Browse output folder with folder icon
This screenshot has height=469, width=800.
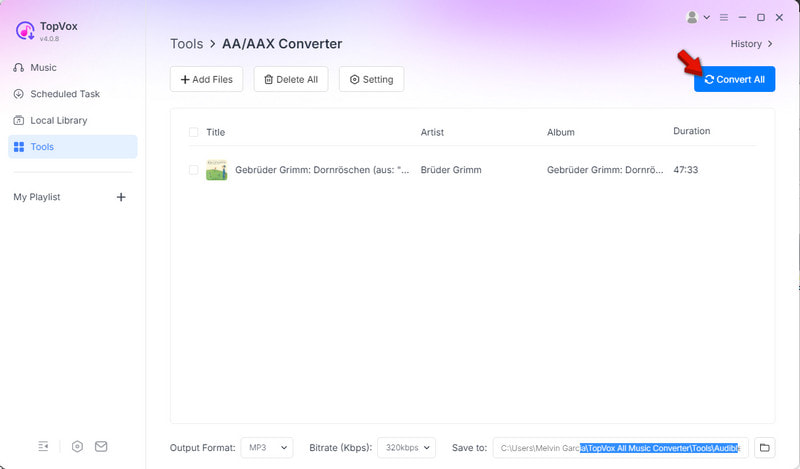click(764, 448)
